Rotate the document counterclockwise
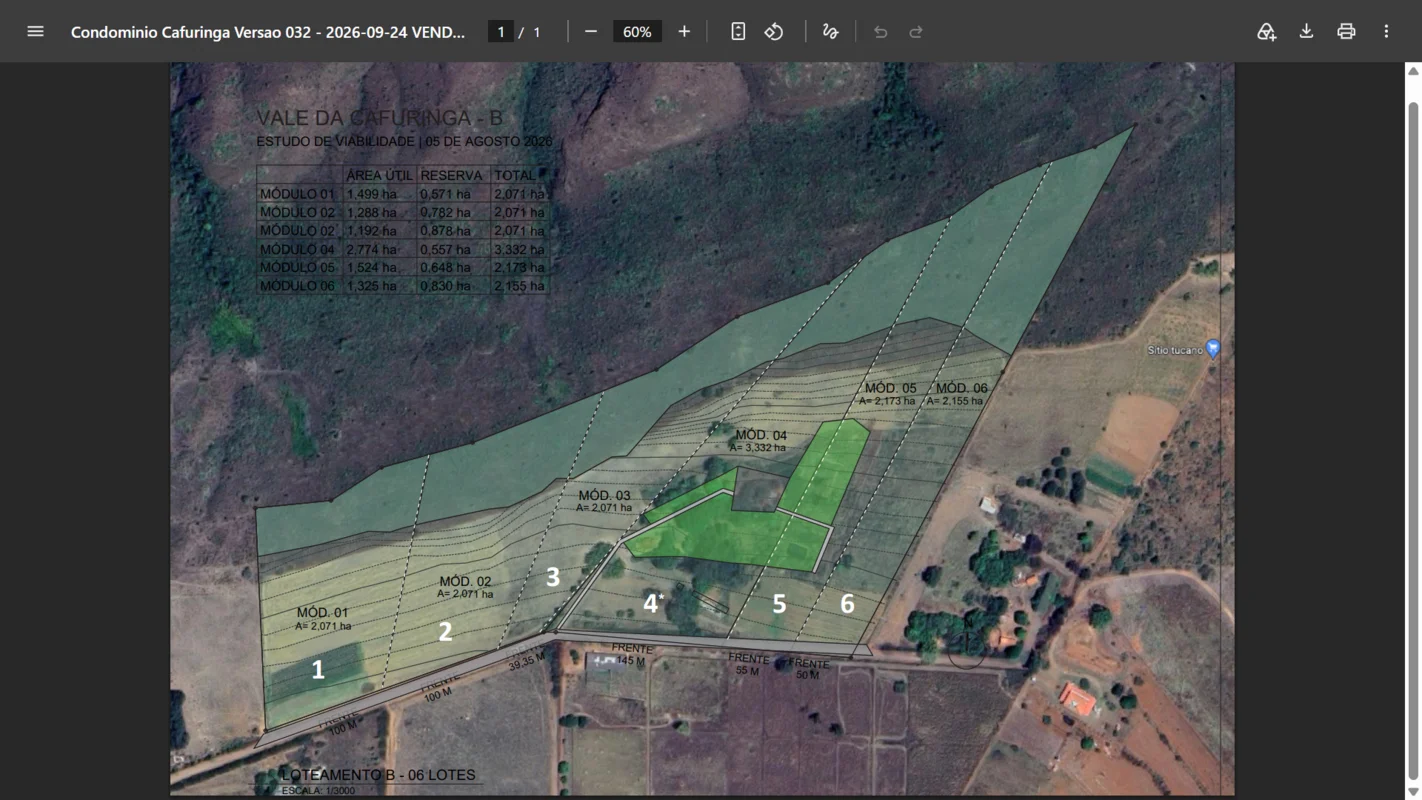Screen dimensions: 1422x800 pos(774,32)
